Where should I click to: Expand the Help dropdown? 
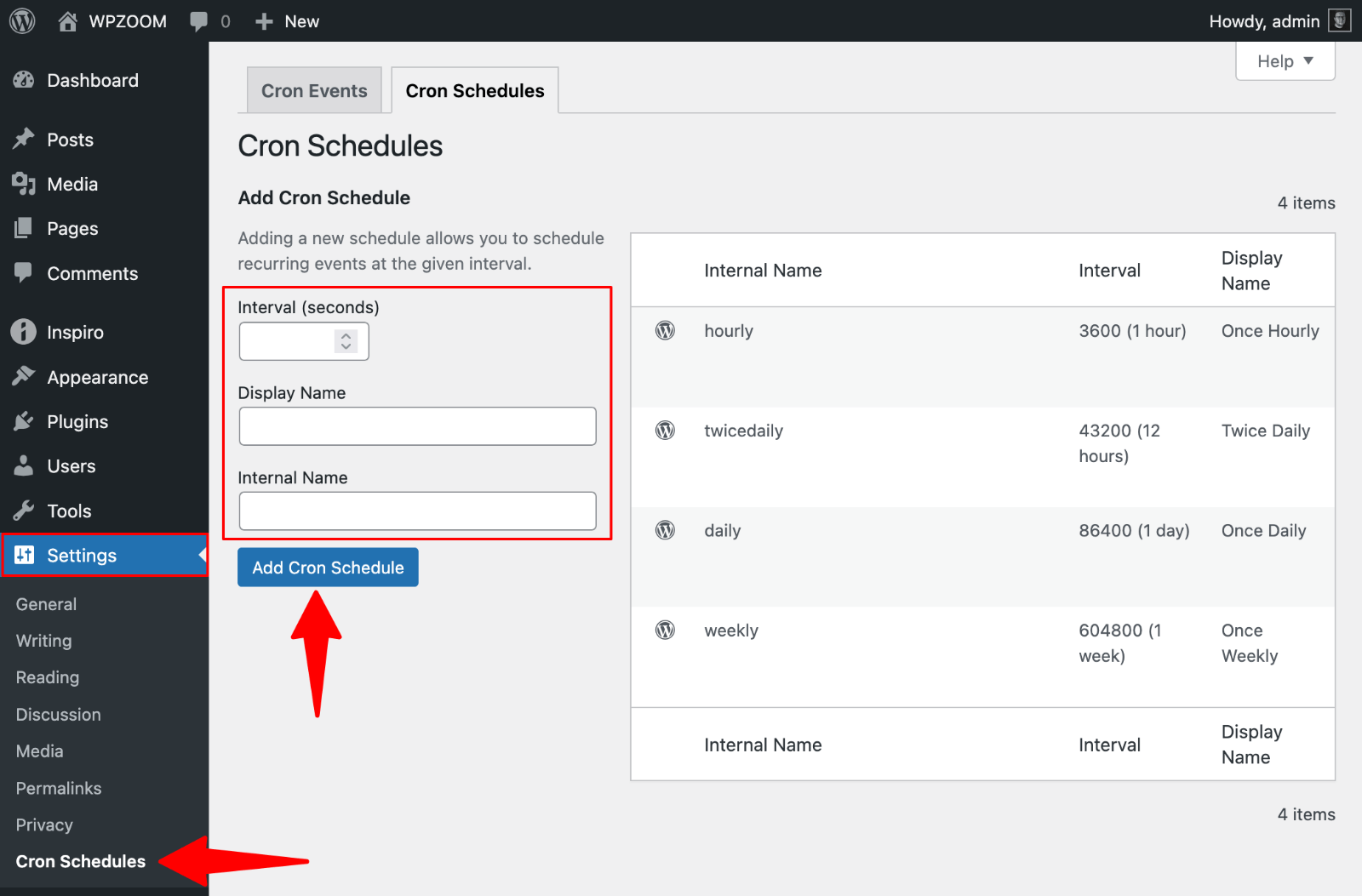(1285, 61)
